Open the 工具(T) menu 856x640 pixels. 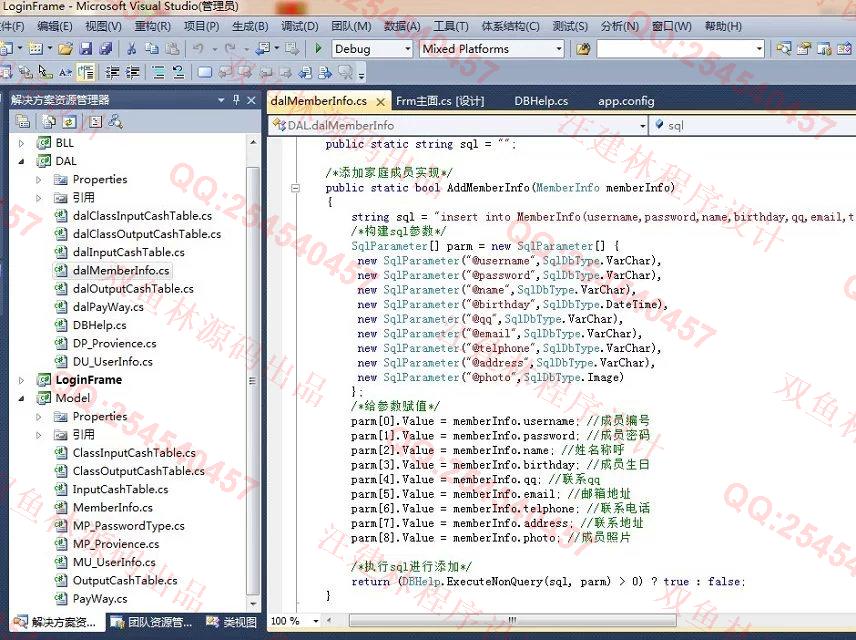[451, 26]
